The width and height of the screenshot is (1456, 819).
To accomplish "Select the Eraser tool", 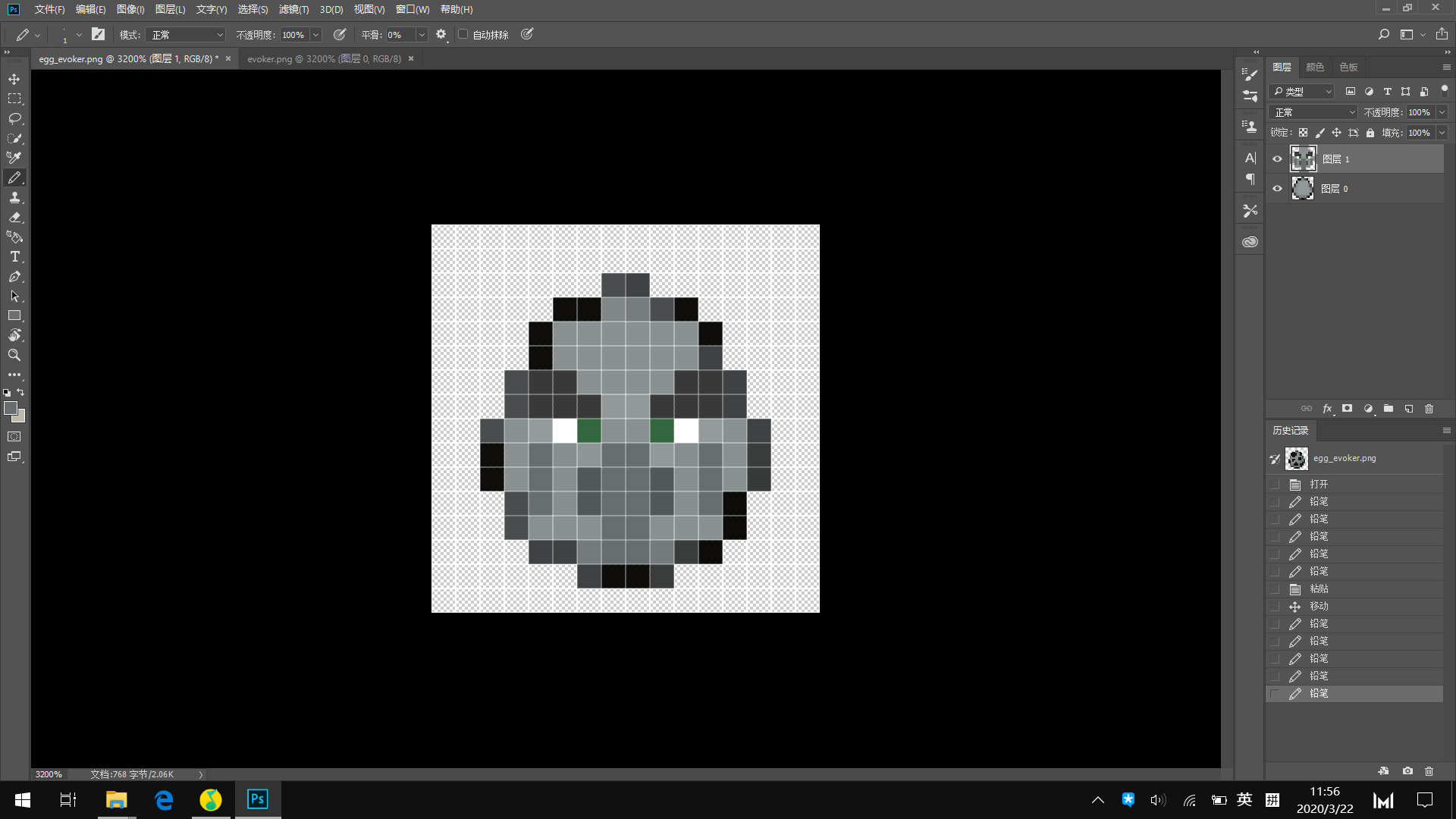I will (x=14, y=217).
